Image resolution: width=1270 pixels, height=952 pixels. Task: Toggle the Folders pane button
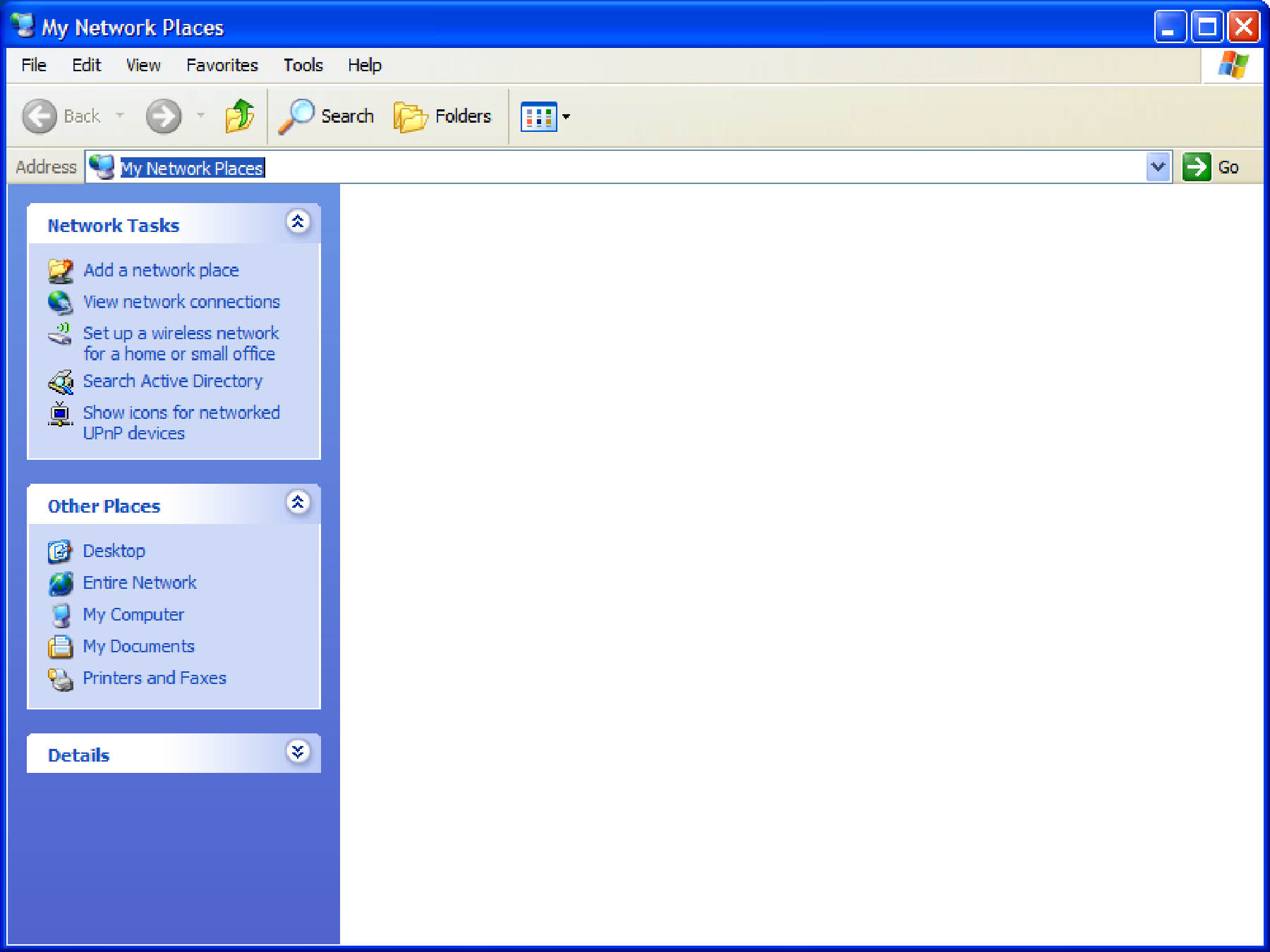(442, 116)
